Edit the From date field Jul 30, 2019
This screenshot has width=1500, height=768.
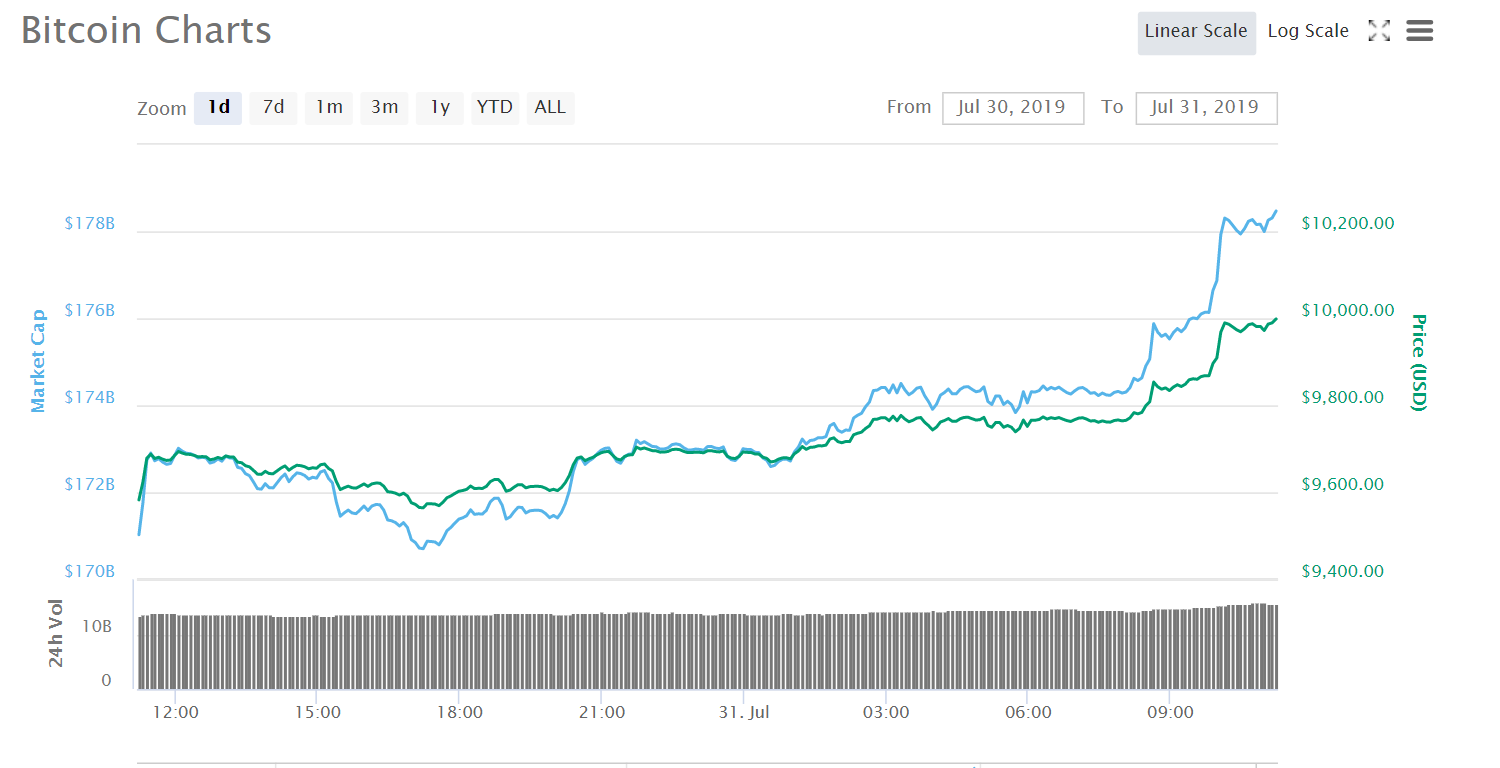point(1013,107)
